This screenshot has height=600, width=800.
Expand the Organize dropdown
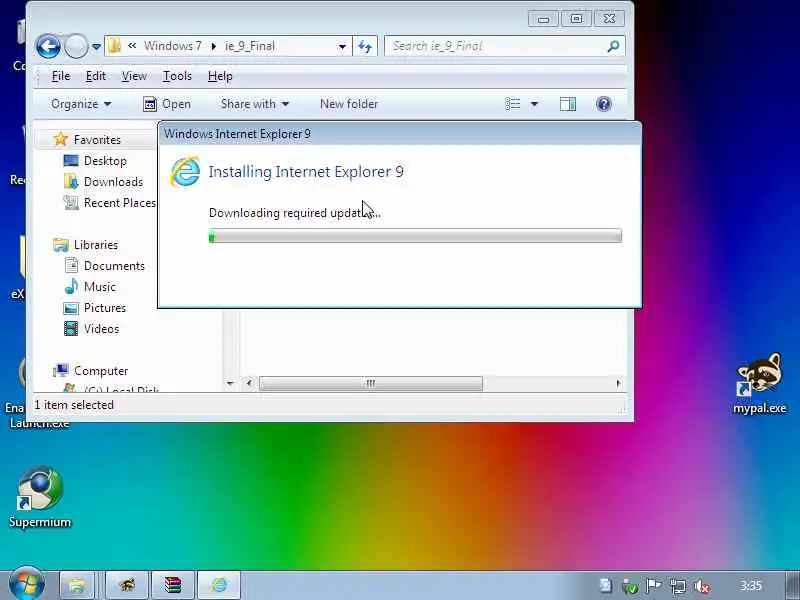81,104
